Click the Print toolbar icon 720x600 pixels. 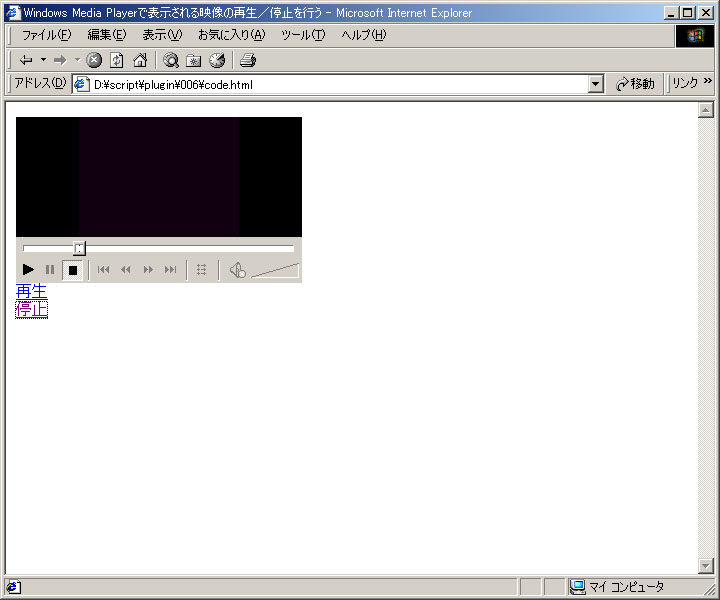tap(248, 60)
